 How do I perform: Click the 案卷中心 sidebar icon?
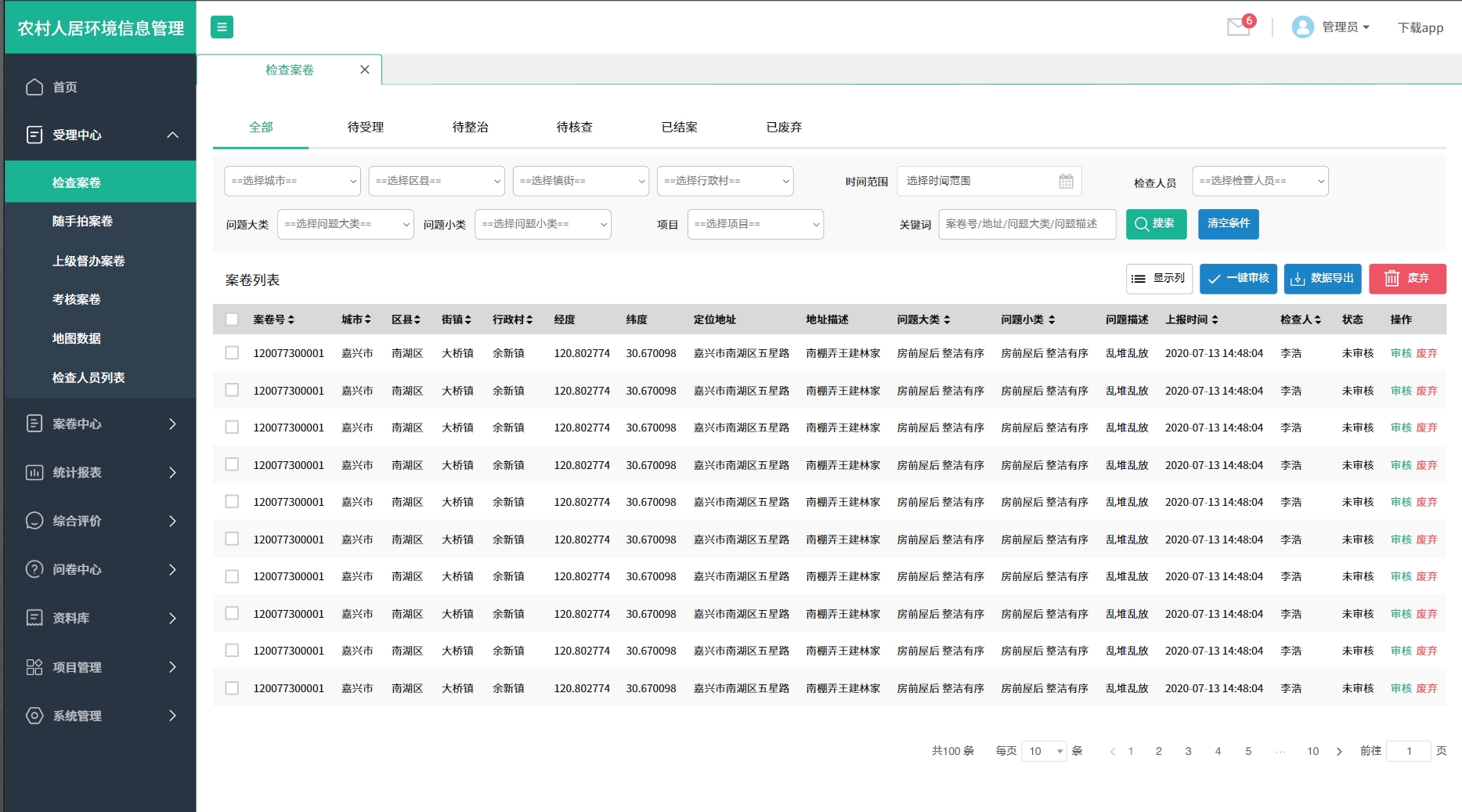34,424
